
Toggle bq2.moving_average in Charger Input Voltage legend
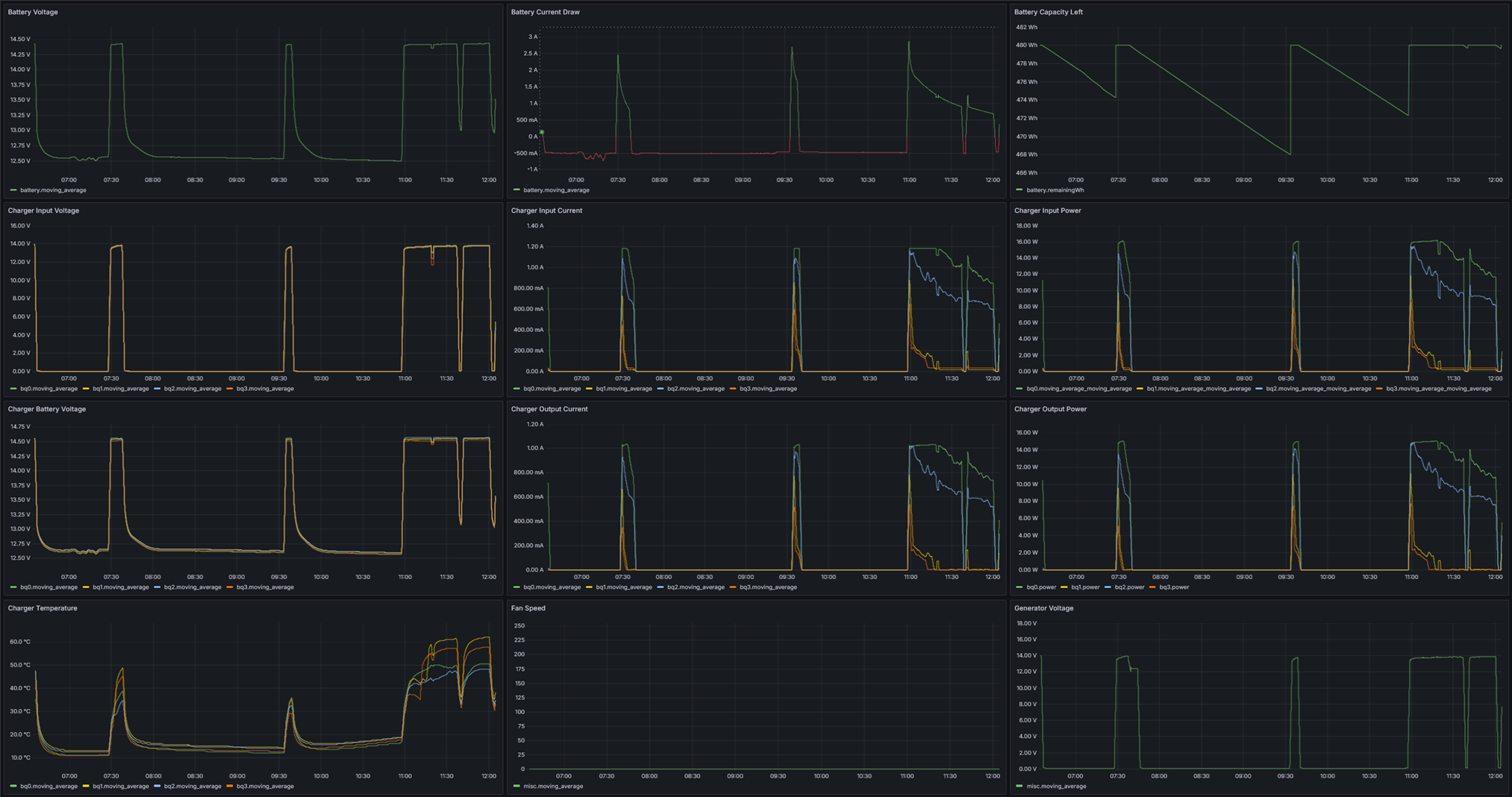(x=193, y=389)
